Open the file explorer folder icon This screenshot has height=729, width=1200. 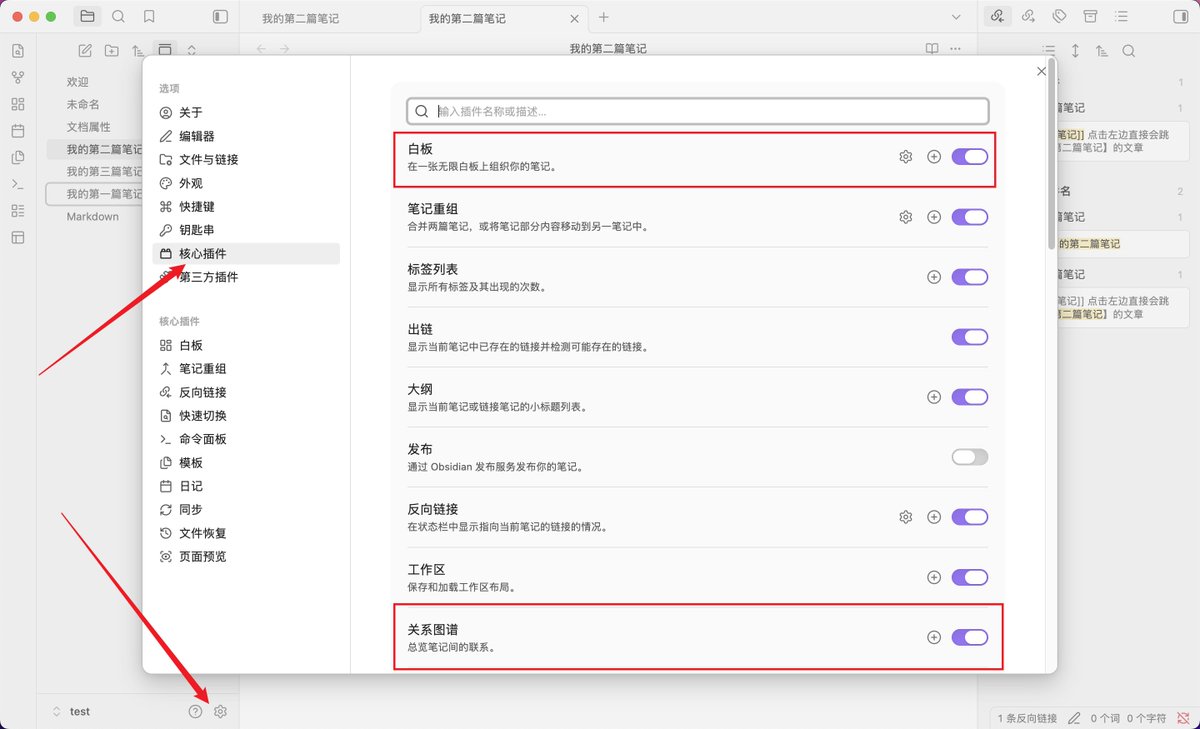87,17
